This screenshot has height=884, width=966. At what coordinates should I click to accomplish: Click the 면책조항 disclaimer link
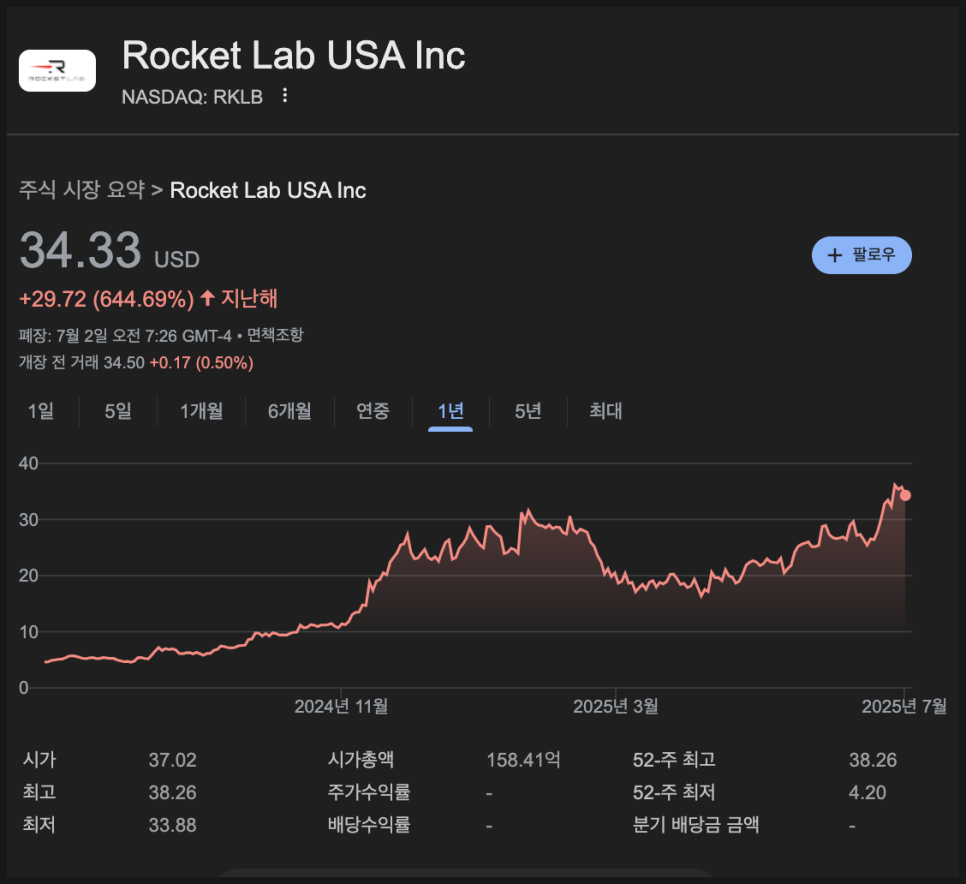(275, 335)
